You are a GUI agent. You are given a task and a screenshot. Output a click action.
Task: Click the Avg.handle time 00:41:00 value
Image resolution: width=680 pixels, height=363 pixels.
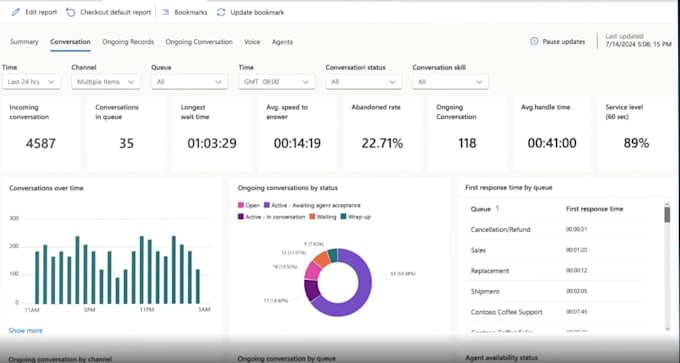pyautogui.click(x=552, y=143)
